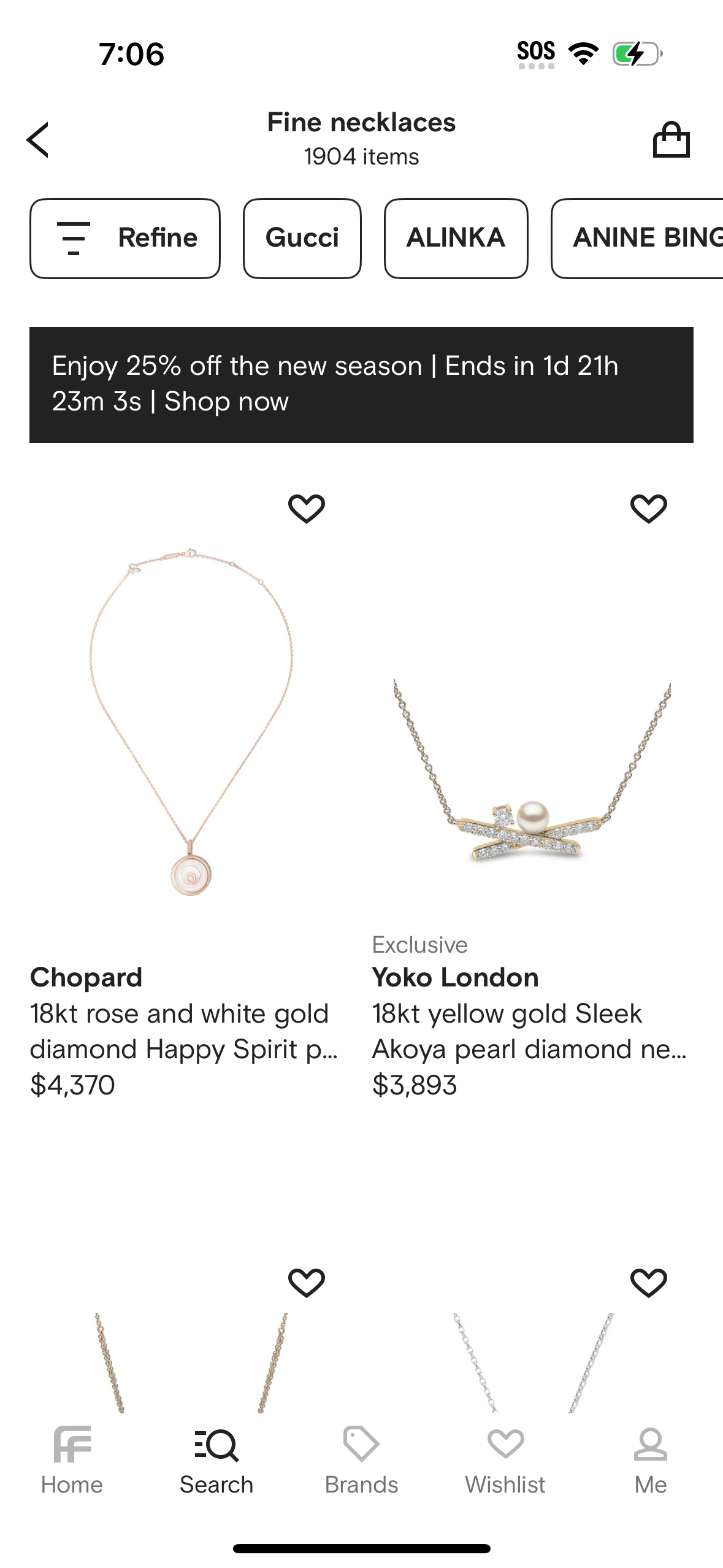The width and height of the screenshot is (723, 1568).
Task: Heart the bottom-left gold necklace
Action: pos(307,1283)
